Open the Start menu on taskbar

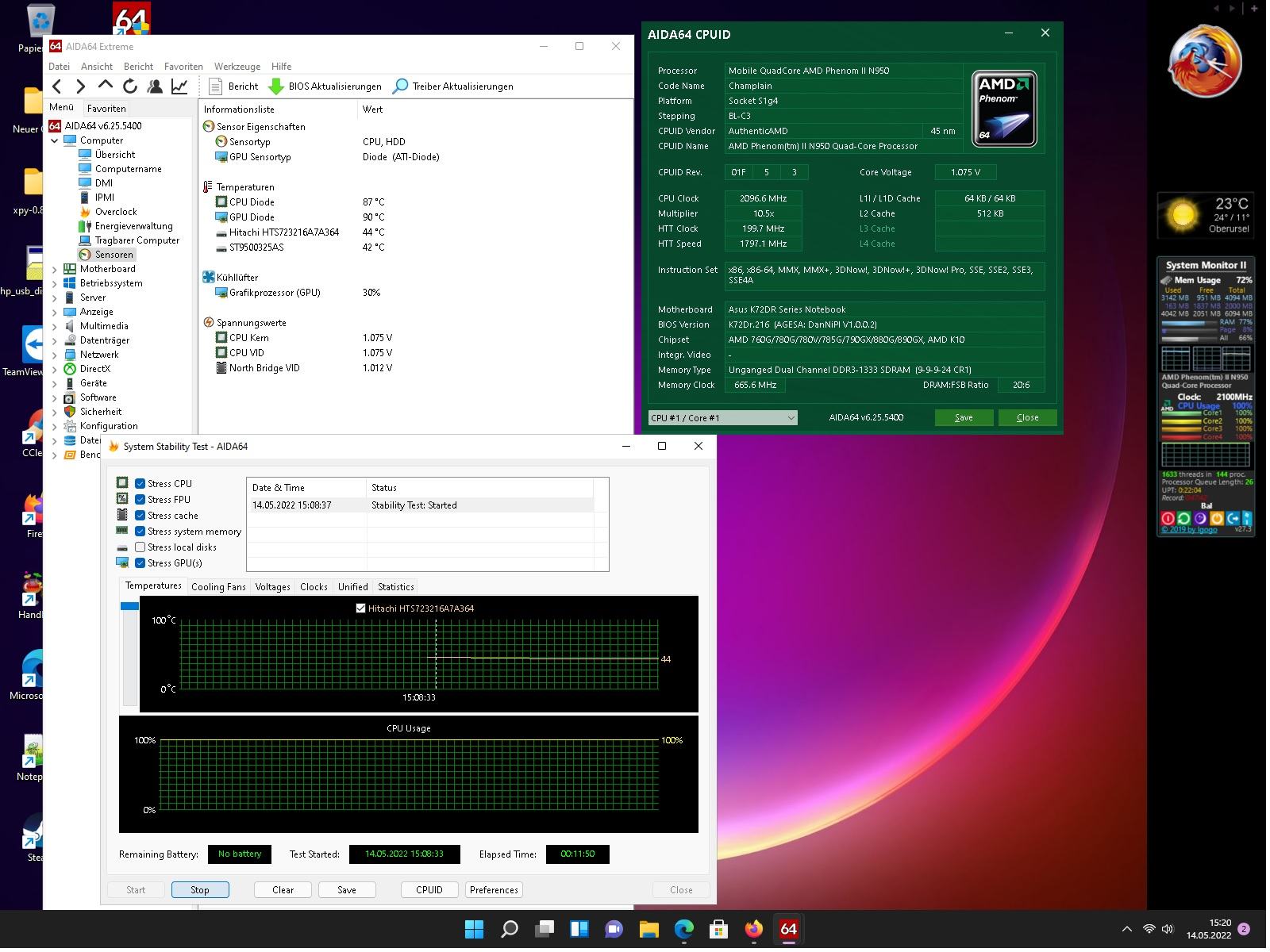point(474,929)
